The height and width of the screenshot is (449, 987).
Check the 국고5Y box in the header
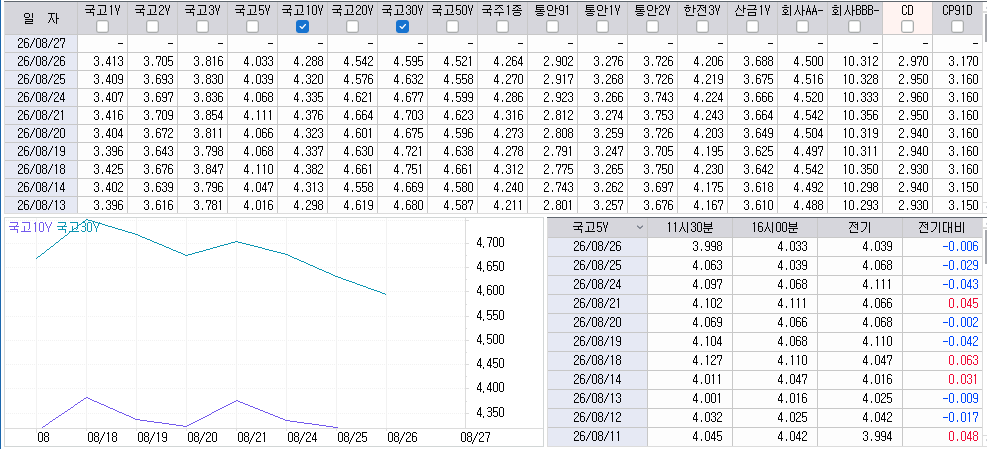252,26
